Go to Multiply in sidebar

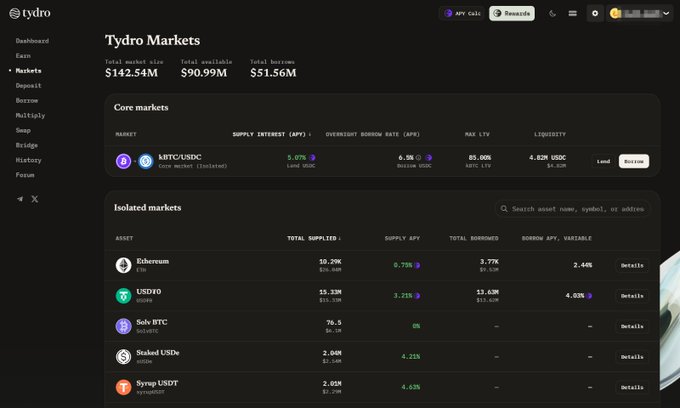(30, 115)
